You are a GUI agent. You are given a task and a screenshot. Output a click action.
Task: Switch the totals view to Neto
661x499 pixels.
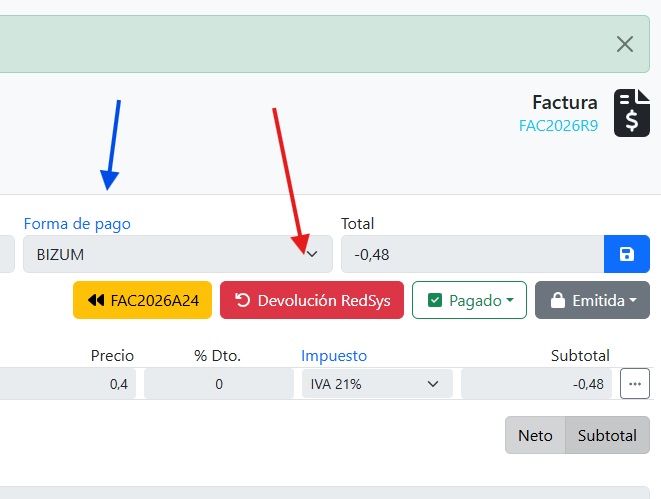click(x=535, y=435)
